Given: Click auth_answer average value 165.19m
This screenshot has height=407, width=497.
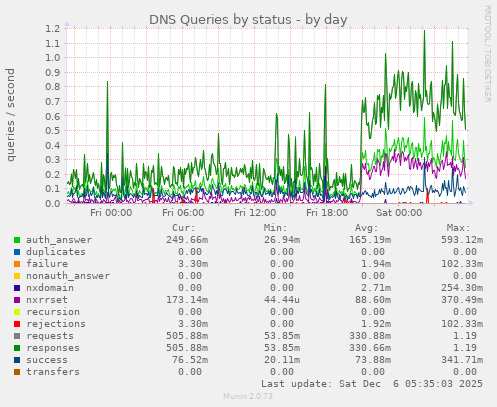Looking at the screenshot, I should (370, 240).
